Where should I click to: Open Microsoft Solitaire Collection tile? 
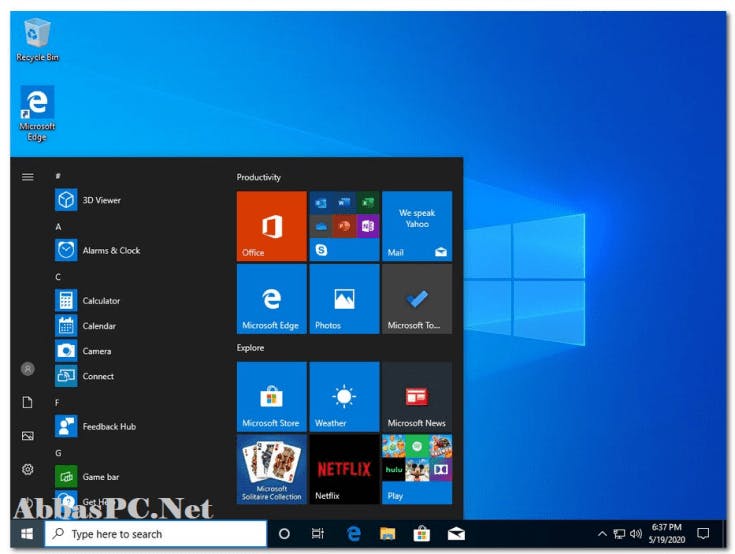click(x=271, y=469)
